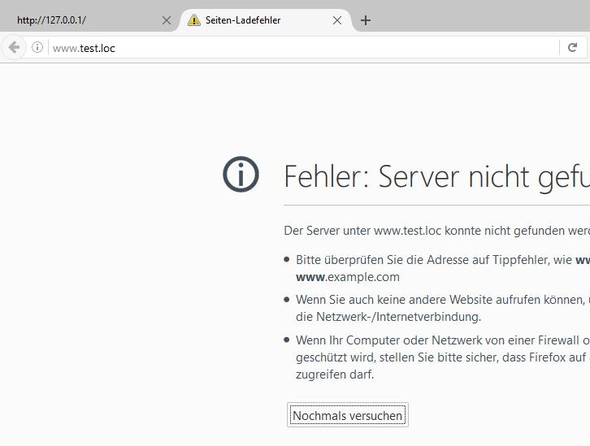Click the 'zugreifen darf.' text line
This screenshot has width=590, height=446.
pyautogui.click(x=335, y=374)
